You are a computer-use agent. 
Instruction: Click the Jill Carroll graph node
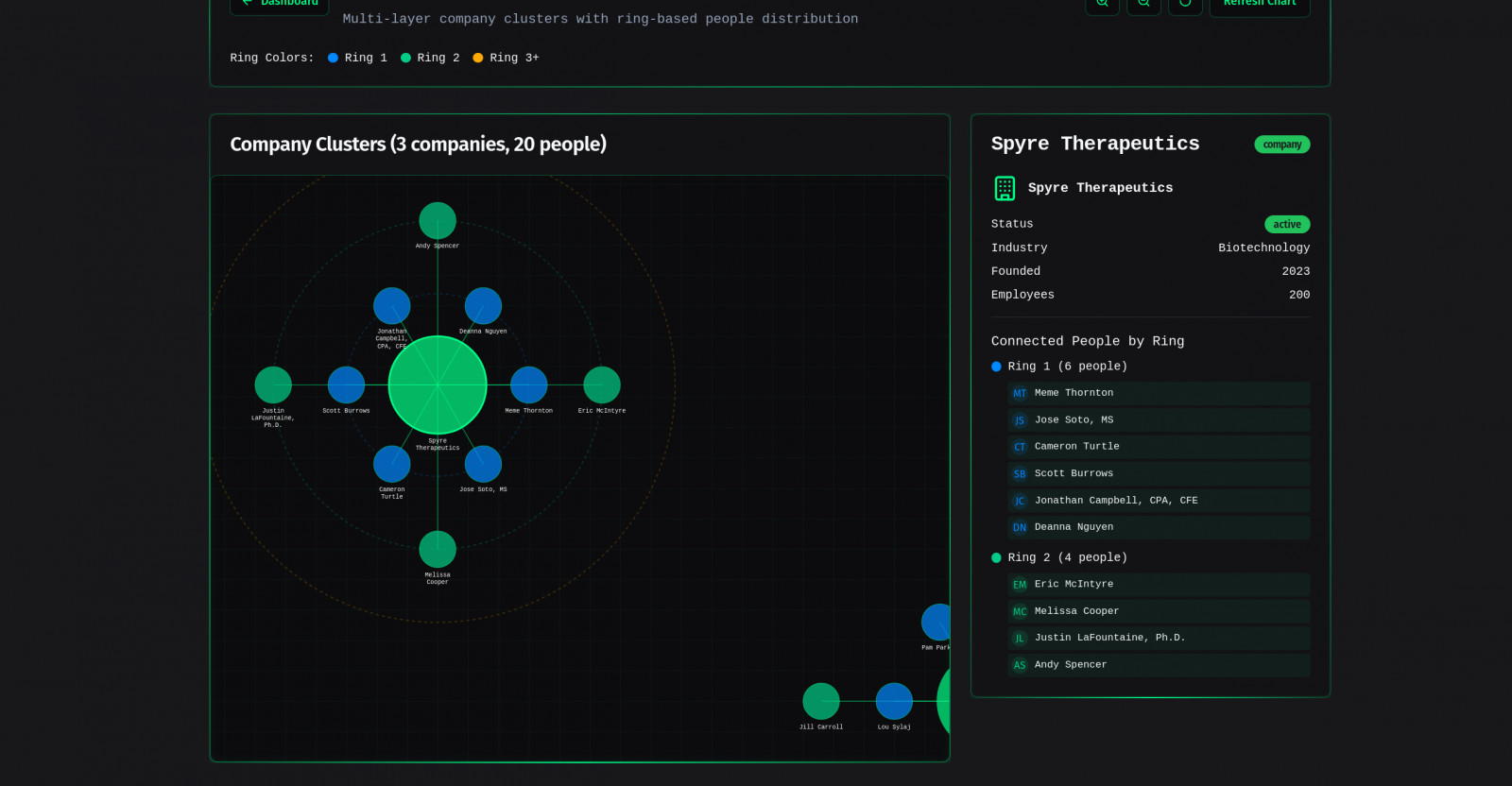[821, 702]
